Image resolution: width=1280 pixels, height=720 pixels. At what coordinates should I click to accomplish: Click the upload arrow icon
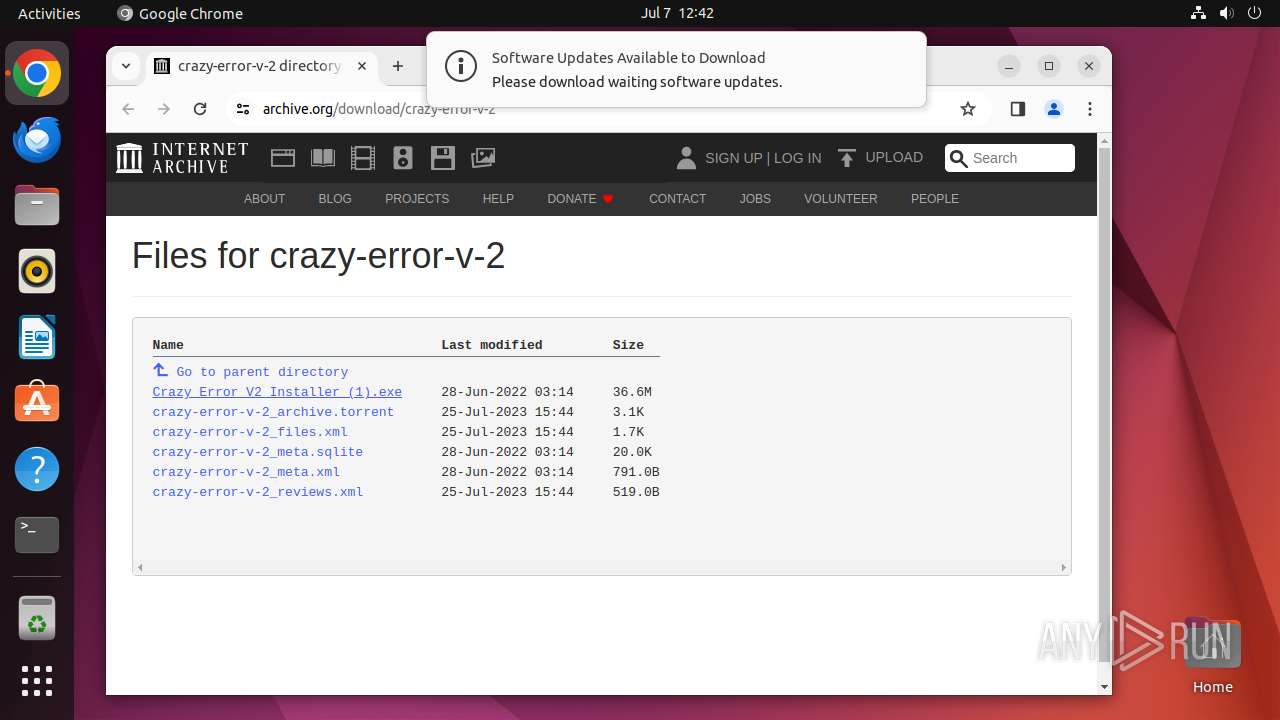pyautogui.click(x=847, y=158)
